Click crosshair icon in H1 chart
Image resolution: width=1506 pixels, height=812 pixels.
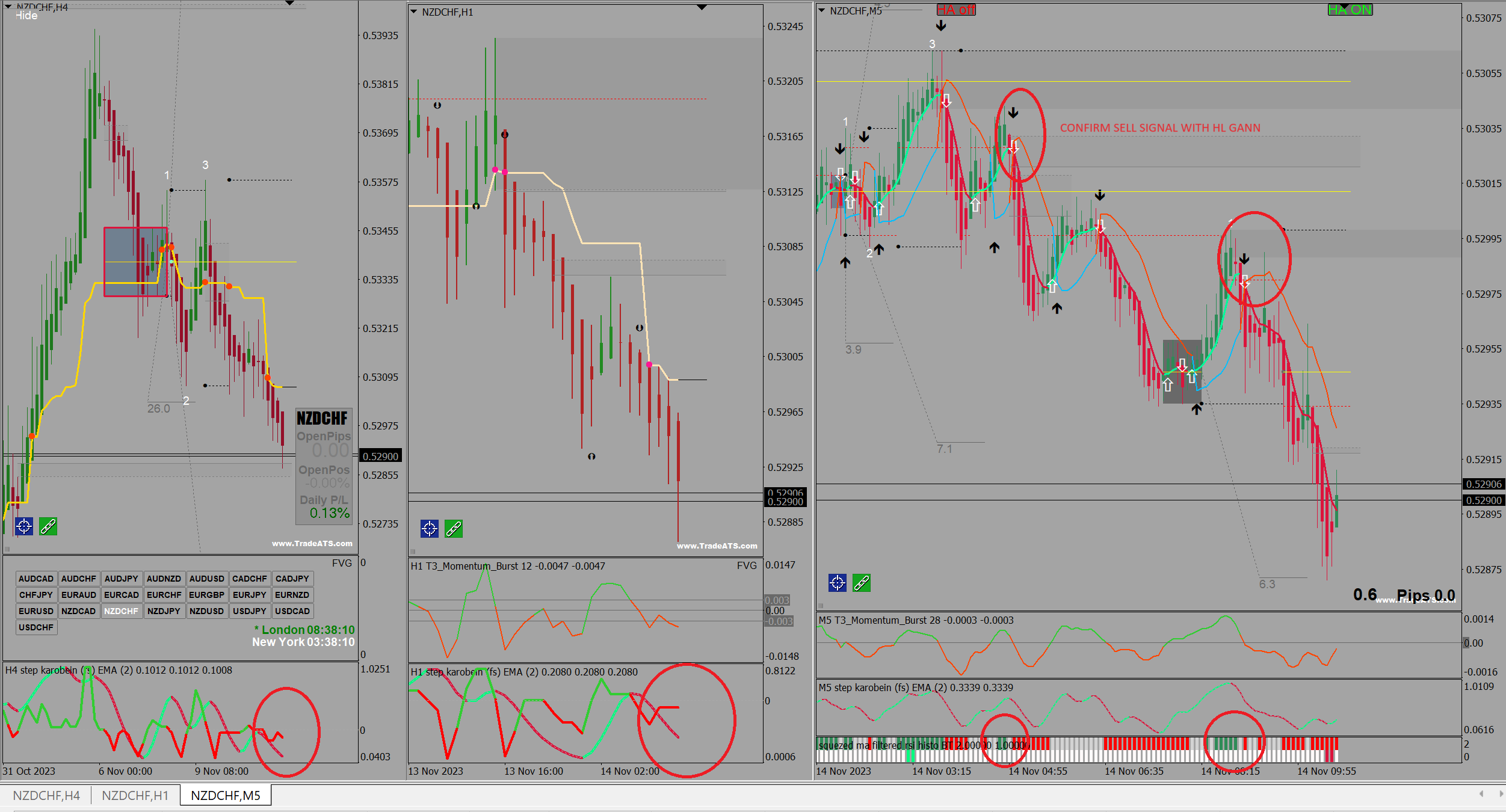[430, 529]
